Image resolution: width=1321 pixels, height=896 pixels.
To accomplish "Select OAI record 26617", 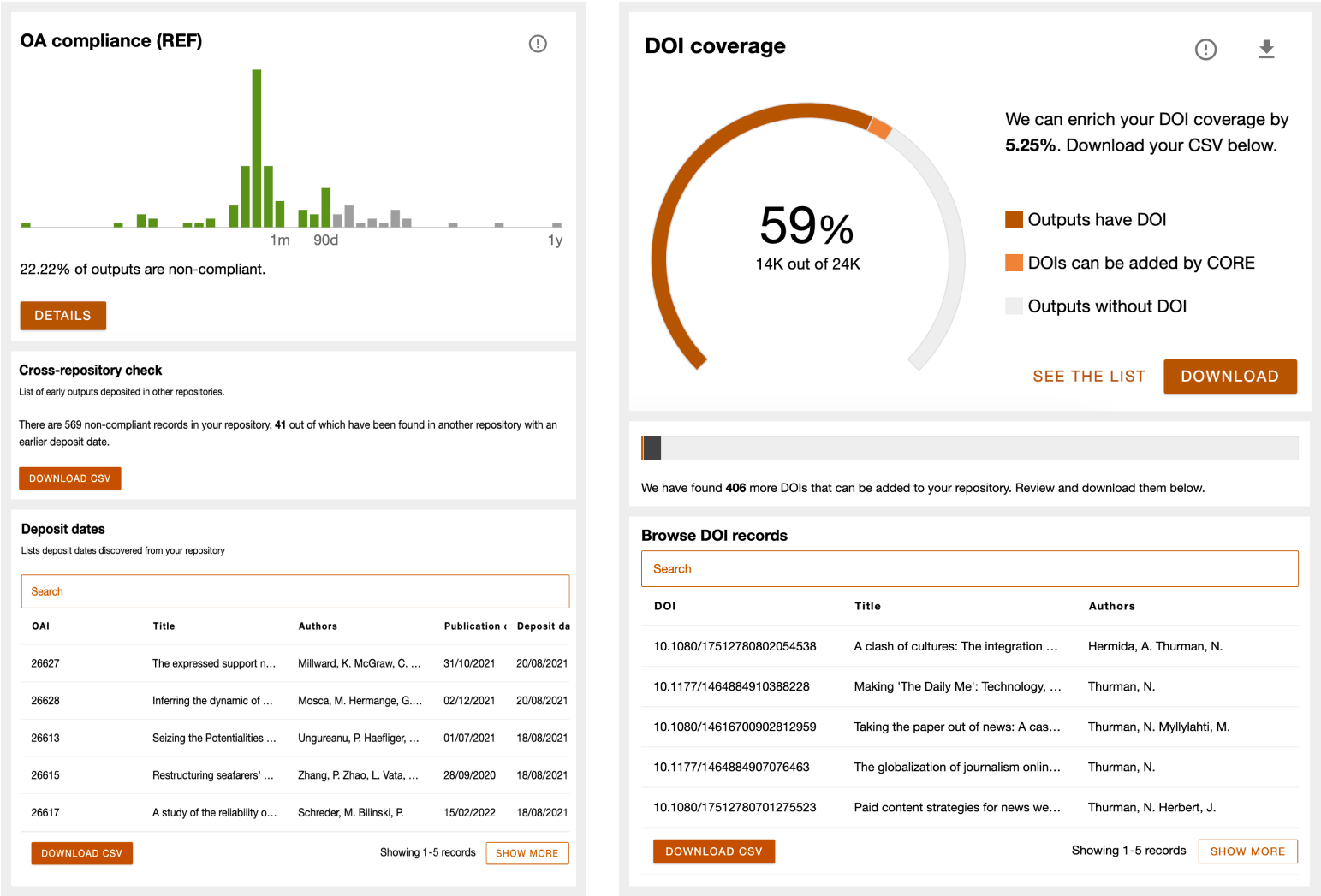I will click(x=45, y=813).
